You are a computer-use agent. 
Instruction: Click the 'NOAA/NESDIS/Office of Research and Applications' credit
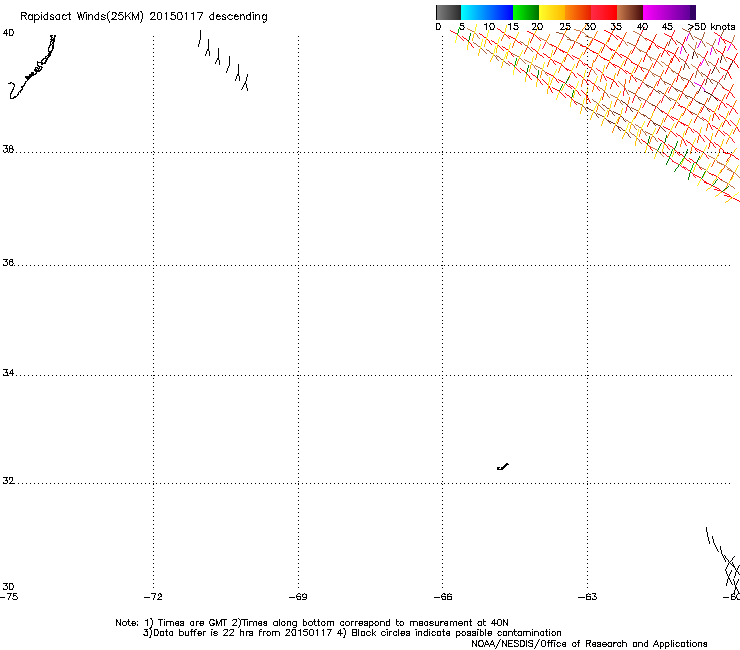click(x=589, y=644)
